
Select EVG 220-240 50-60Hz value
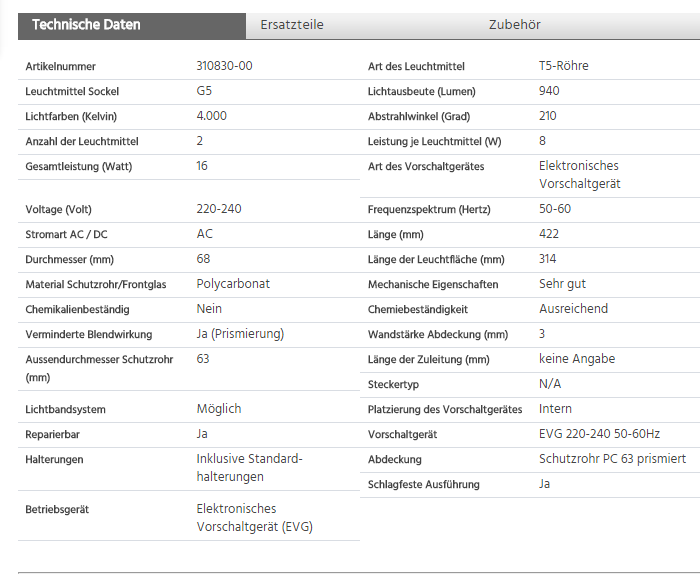pos(599,434)
